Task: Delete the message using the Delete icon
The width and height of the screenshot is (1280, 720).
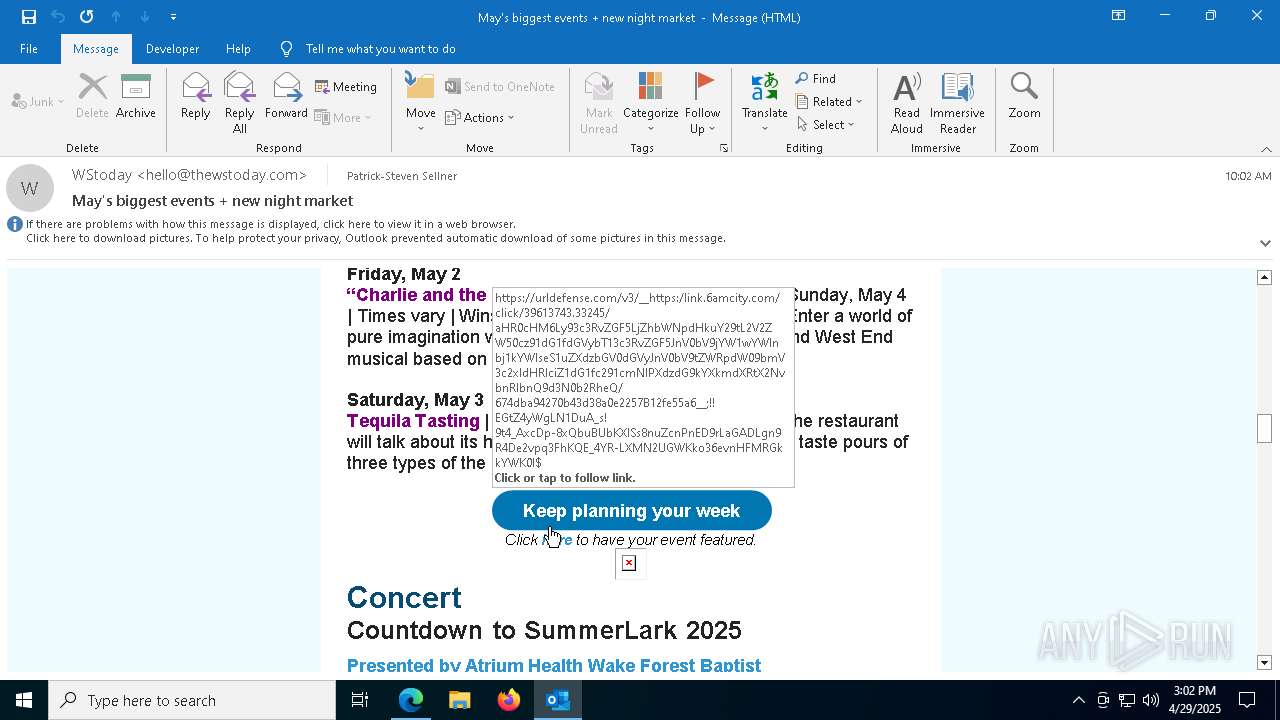Action: coord(92,97)
